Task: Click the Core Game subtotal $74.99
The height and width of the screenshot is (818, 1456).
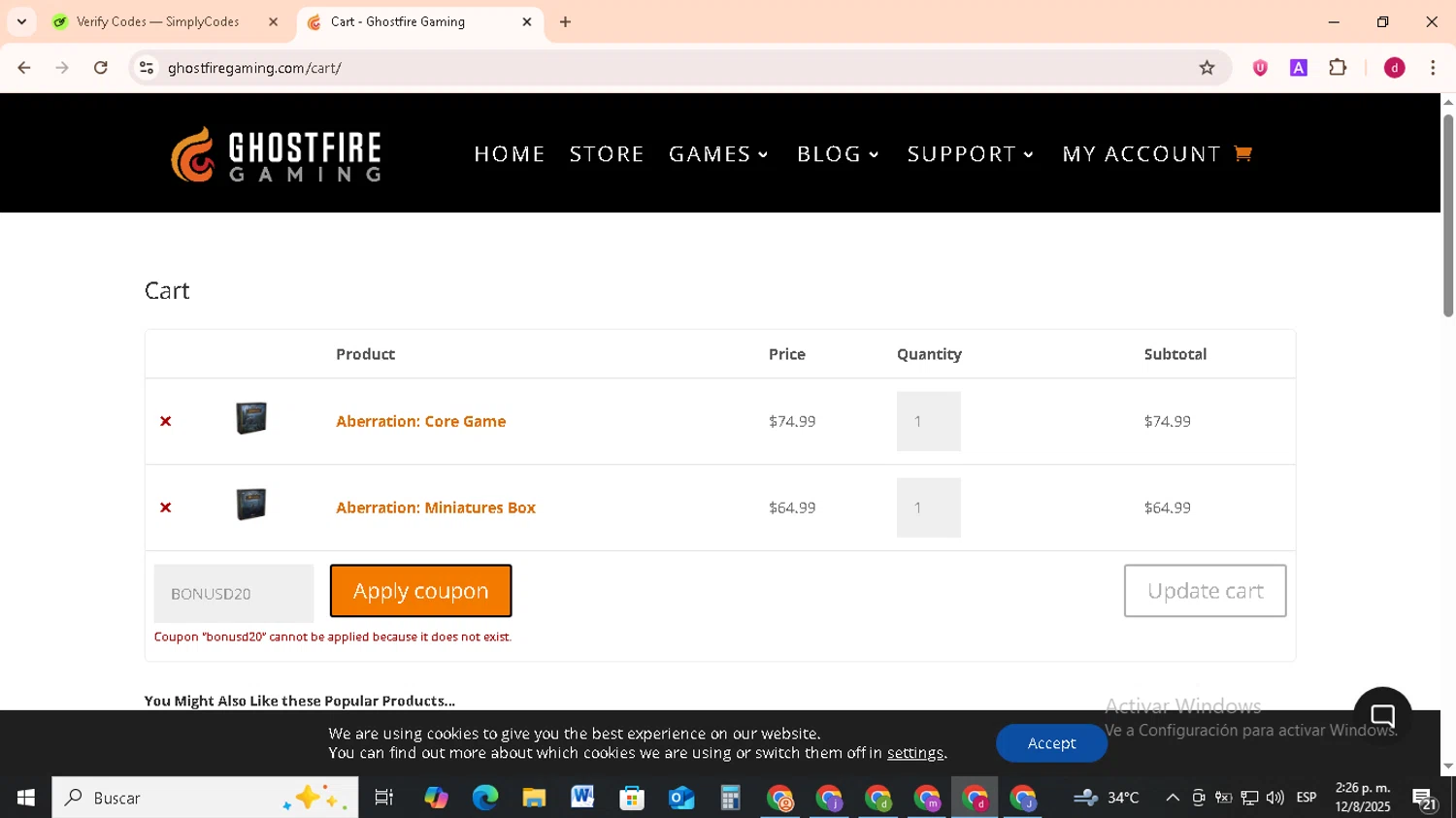Action: tap(1167, 421)
